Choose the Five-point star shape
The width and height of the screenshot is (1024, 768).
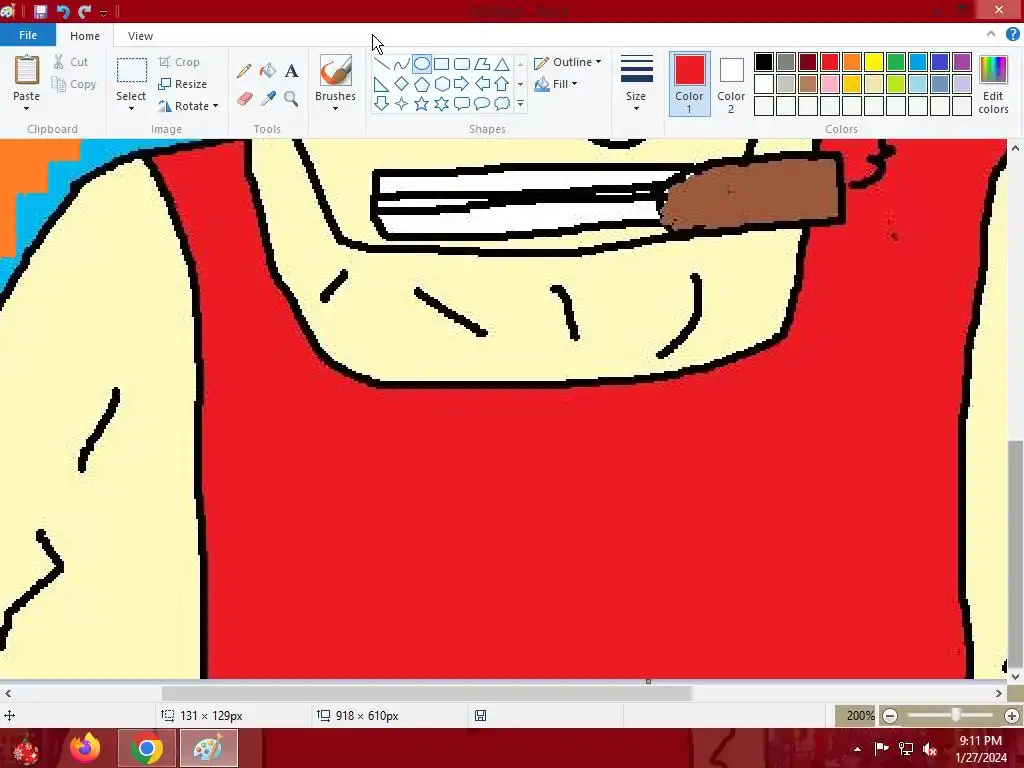pyautogui.click(x=422, y=103)
